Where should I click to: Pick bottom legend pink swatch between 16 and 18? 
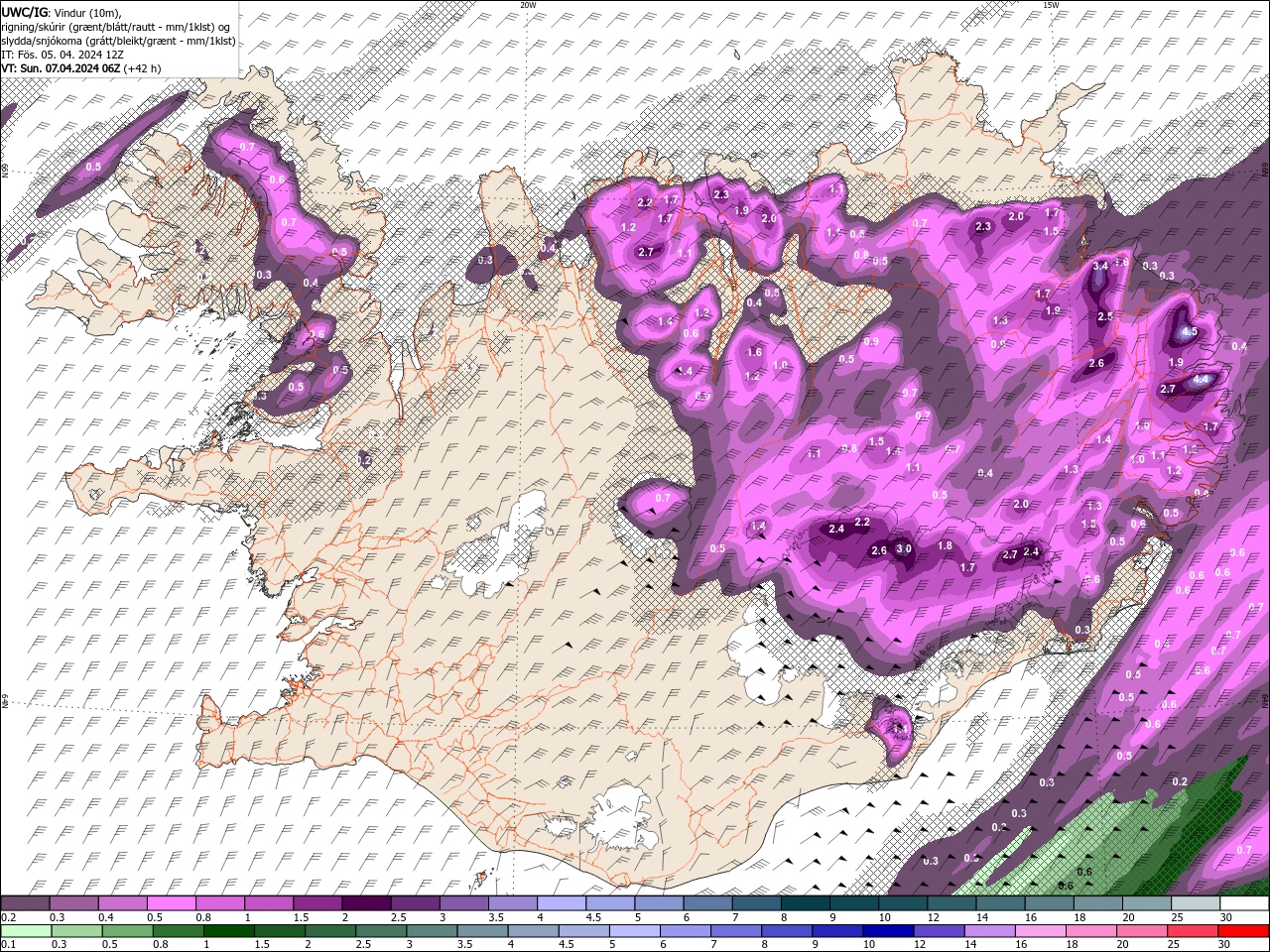pos(1038,931)
